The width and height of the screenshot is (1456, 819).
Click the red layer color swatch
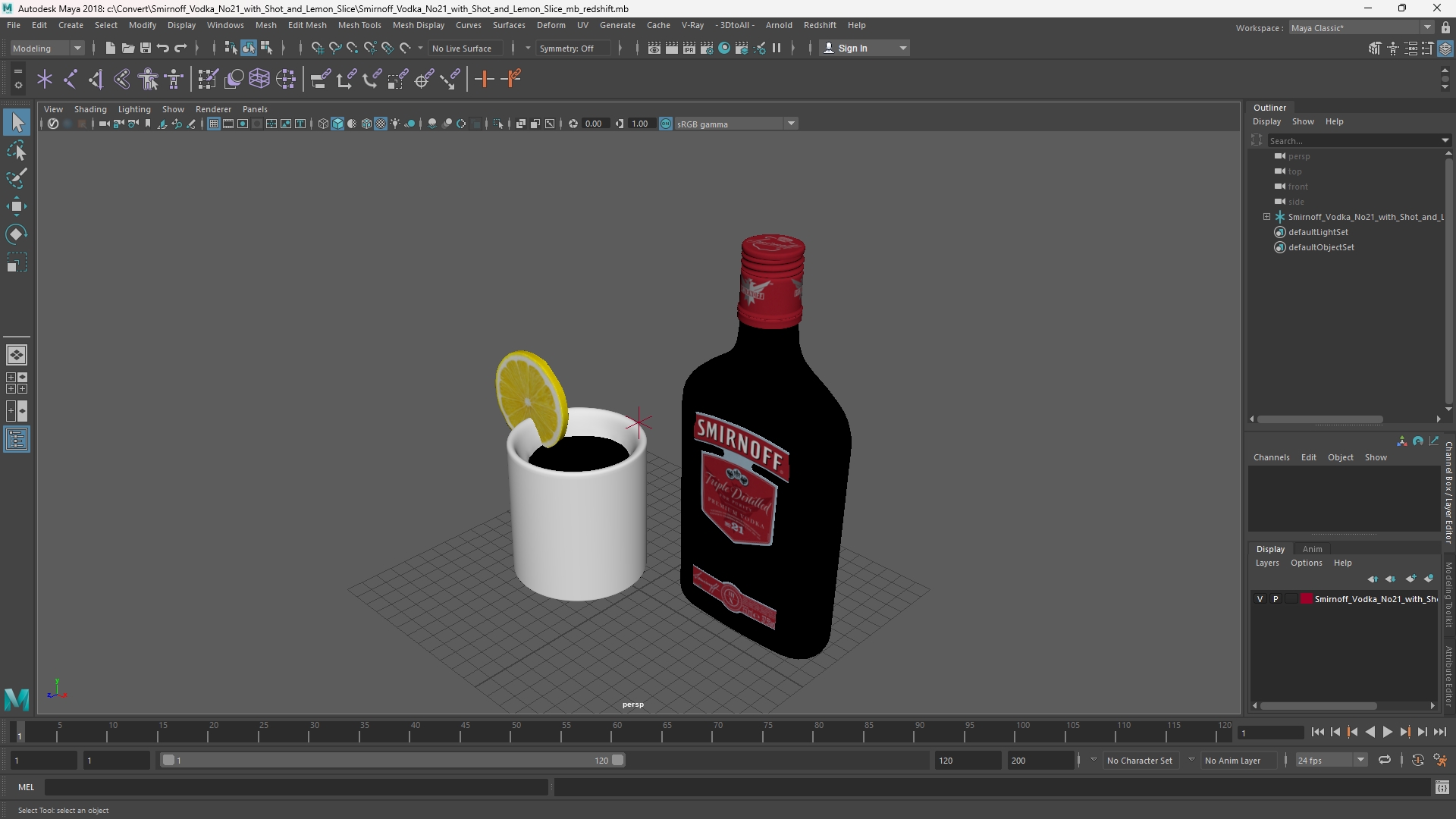[x=1307, y=599]
